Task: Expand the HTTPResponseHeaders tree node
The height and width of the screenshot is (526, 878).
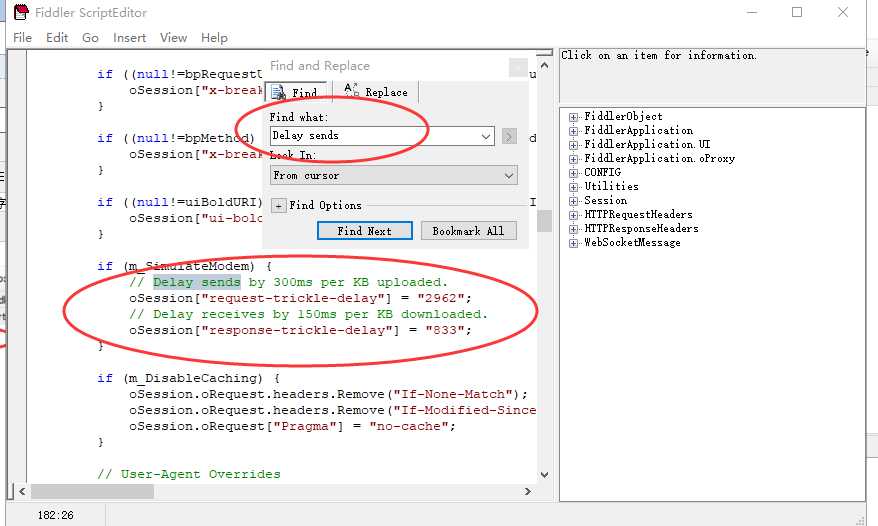Action: coord(573,229)
